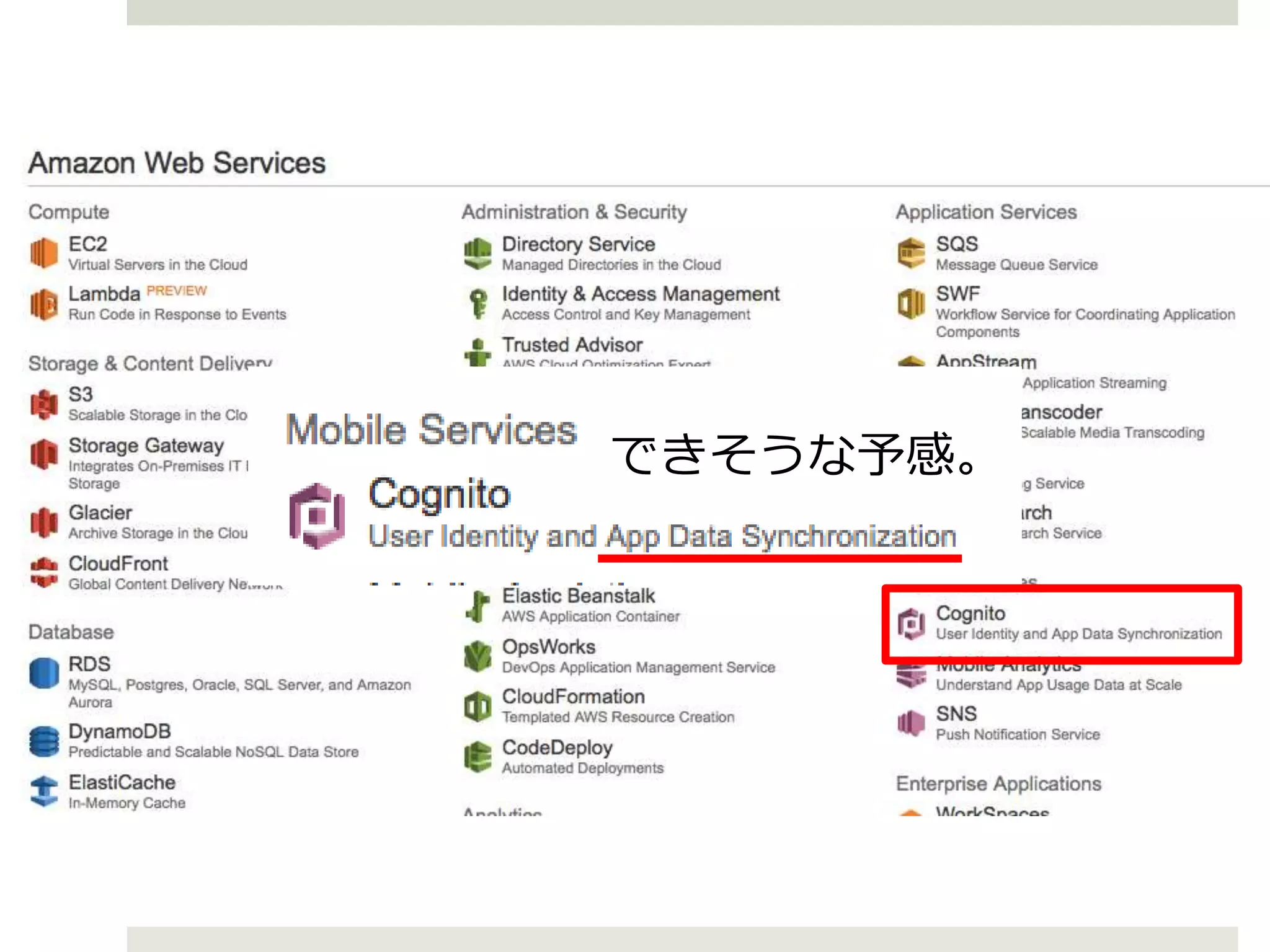1270x952 pixels.
Task: Open the Cognito link in the red box
Action: point(970,614)
